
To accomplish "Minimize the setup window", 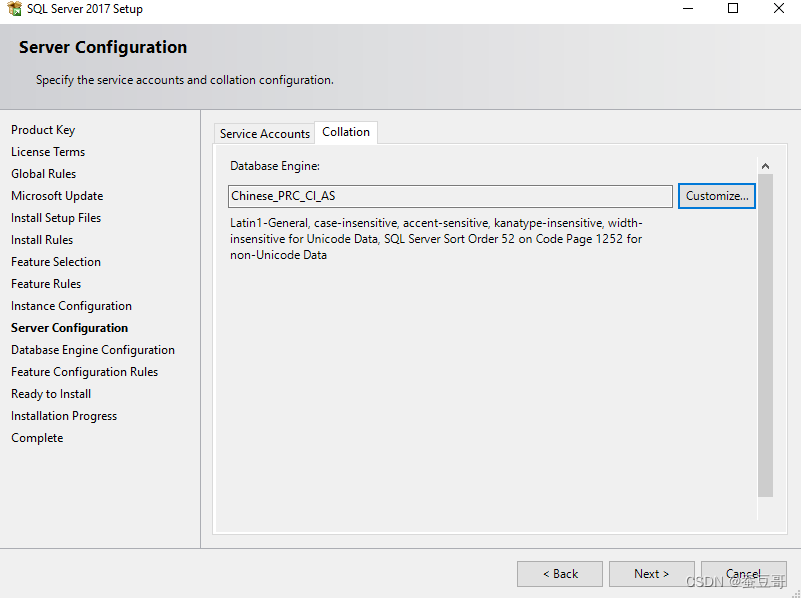I will pos(688,8).
